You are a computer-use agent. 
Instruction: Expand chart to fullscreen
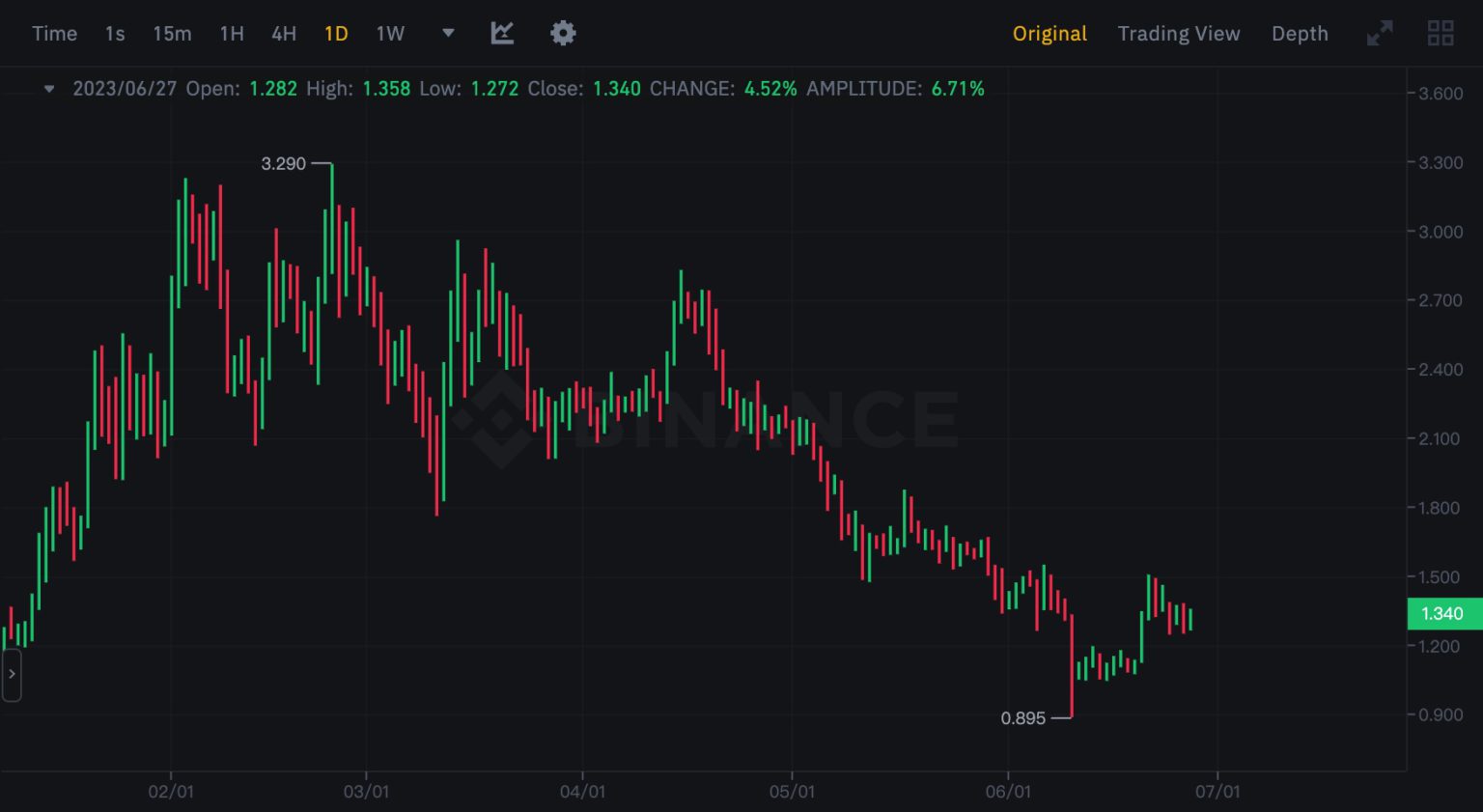pos(1380,34)
